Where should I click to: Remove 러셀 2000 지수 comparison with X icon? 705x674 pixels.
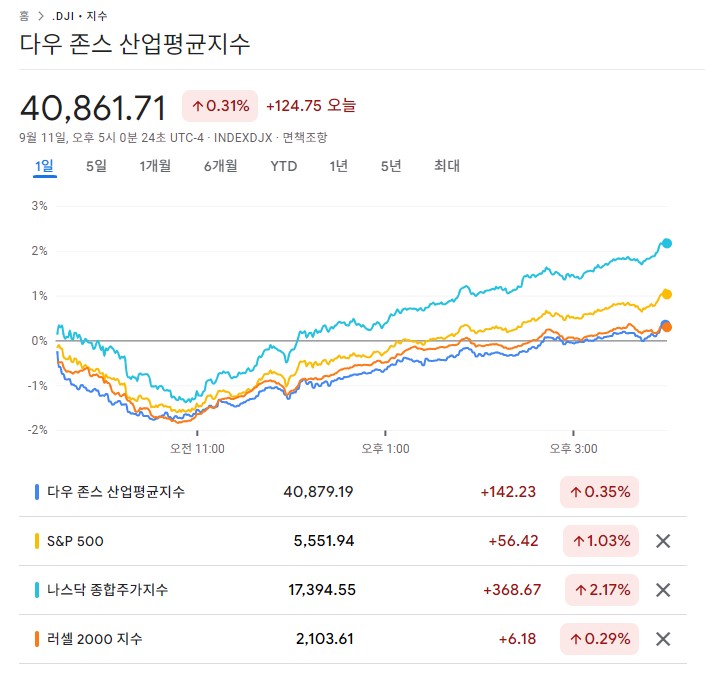tap(662, 638)
